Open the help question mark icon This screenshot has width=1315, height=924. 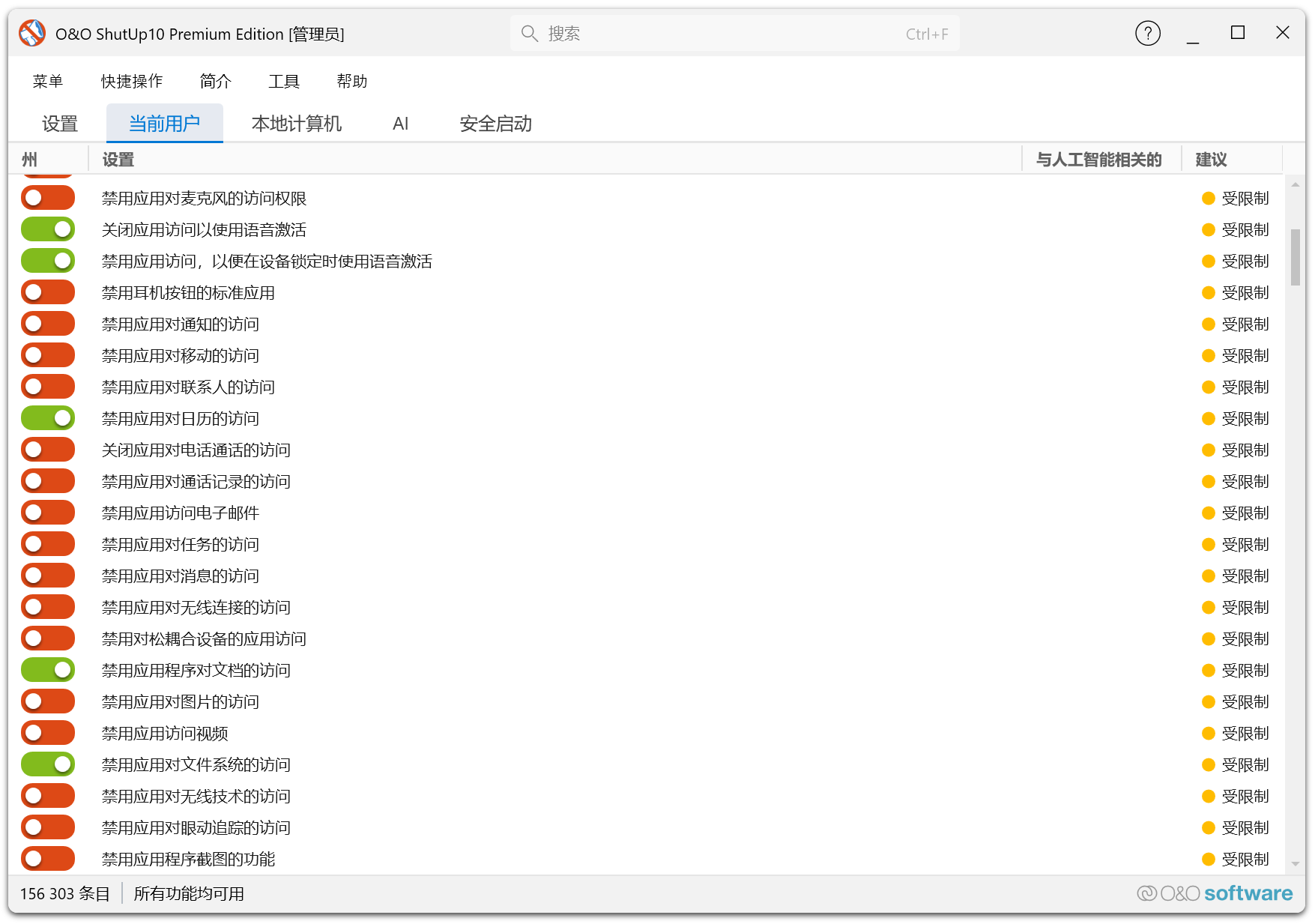point(1147,33)
